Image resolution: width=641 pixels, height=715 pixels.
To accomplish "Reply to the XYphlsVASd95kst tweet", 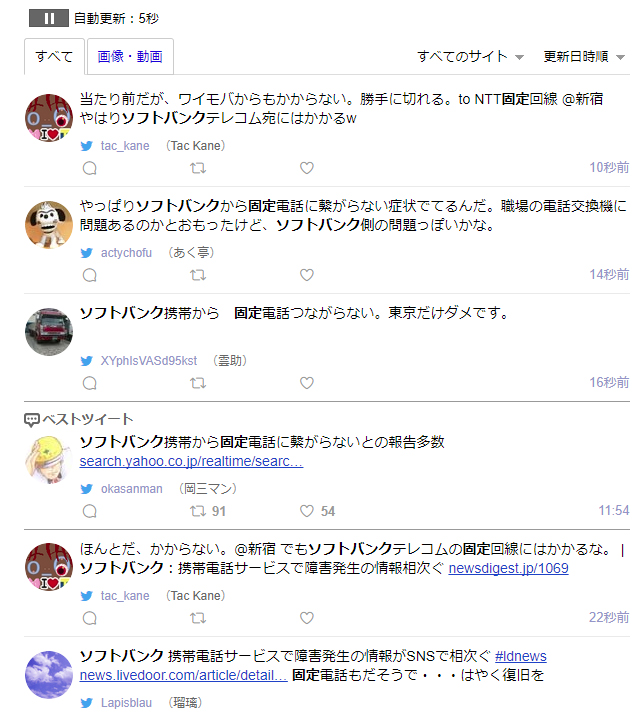I will [90, 383].
